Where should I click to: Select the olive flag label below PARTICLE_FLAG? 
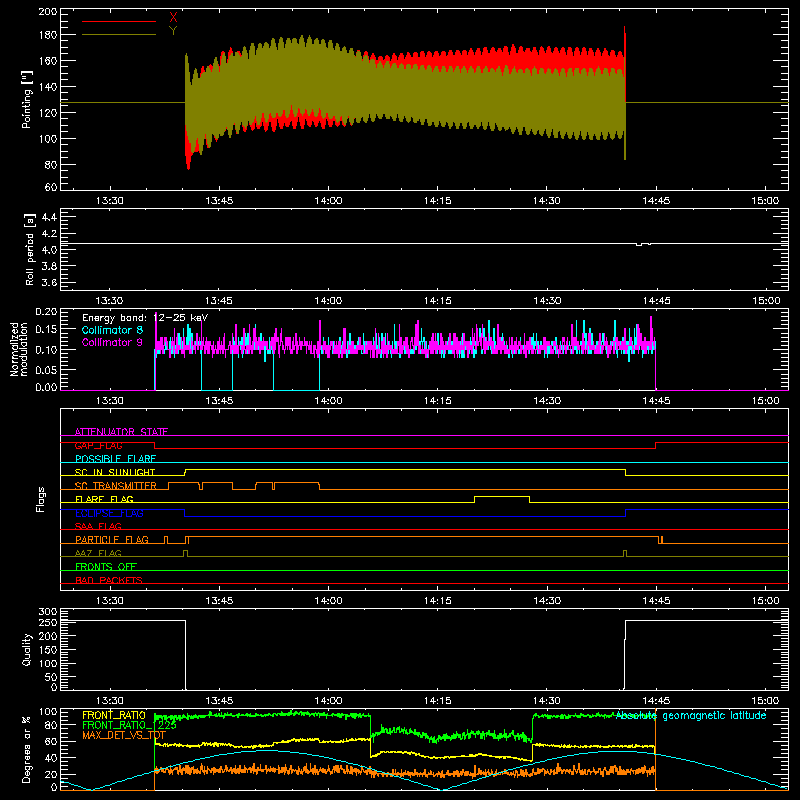[x=98, y=553]
